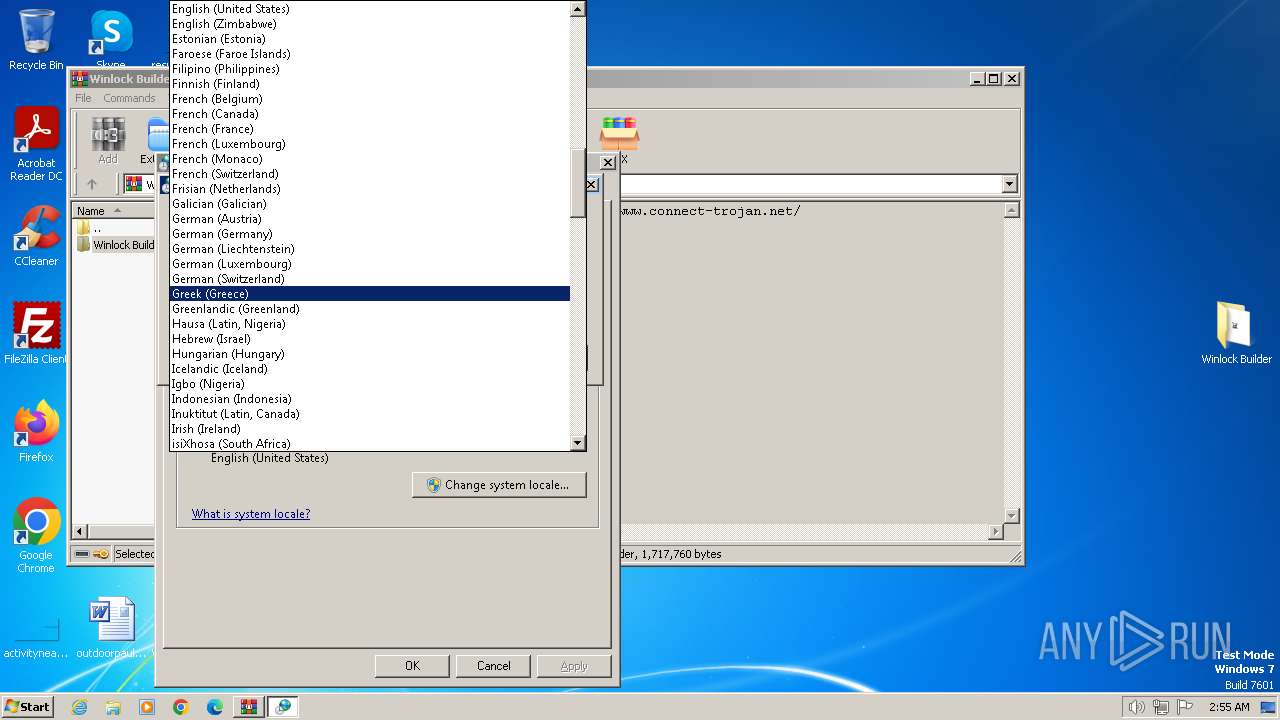Click the locale list scroll up arrow

click(x=577, y=9)
